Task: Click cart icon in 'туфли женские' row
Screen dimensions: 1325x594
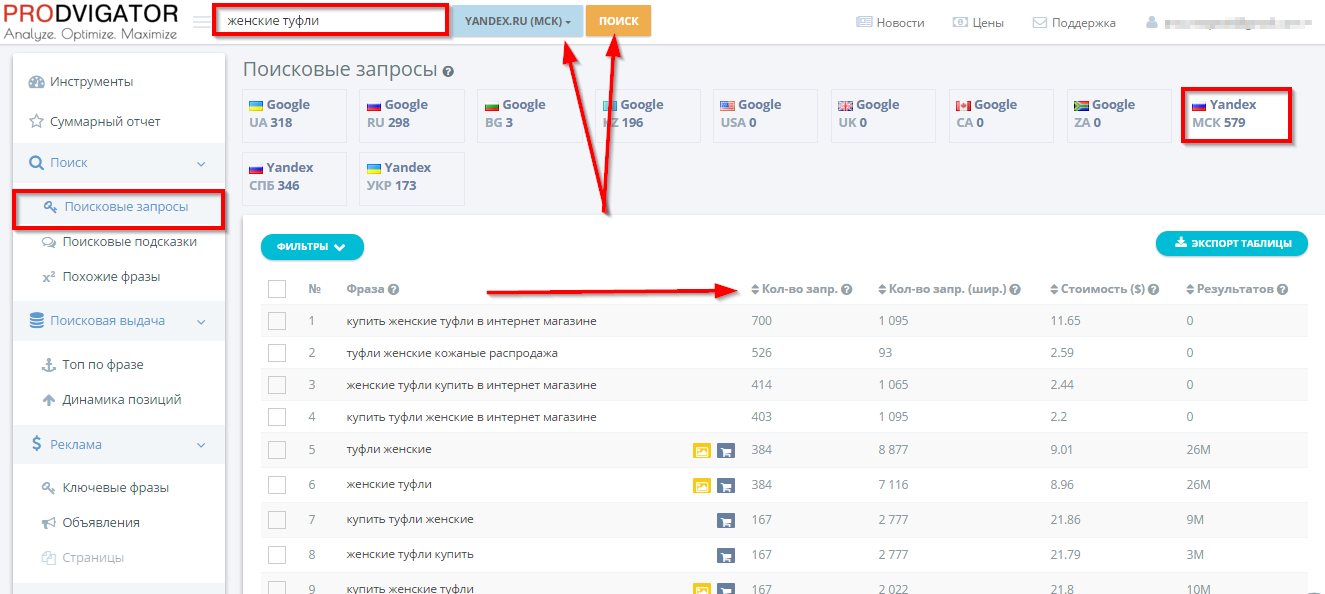Action: point(726,451)
